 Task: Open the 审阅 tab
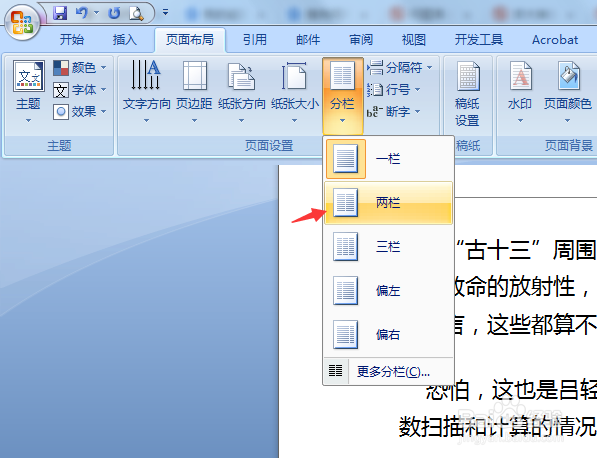click(361, 40)
